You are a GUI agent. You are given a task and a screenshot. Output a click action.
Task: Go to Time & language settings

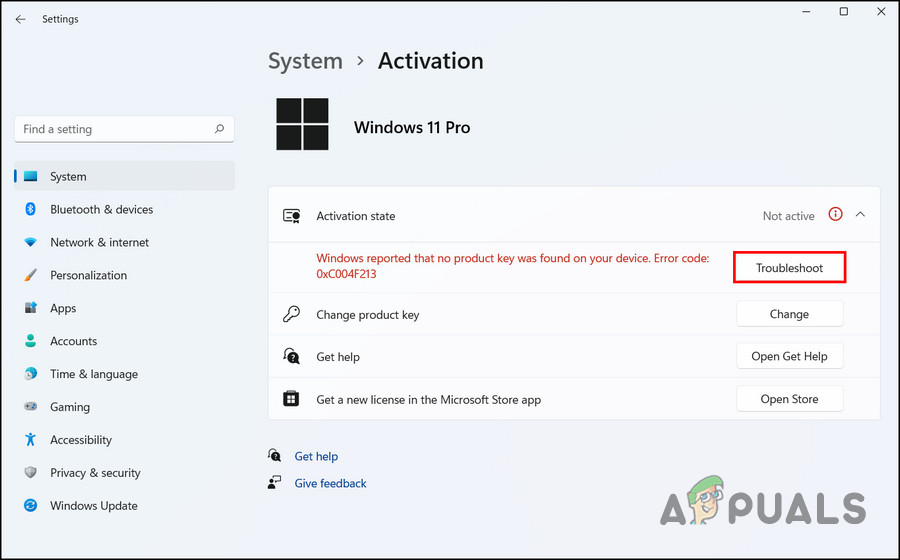point(94,374)
